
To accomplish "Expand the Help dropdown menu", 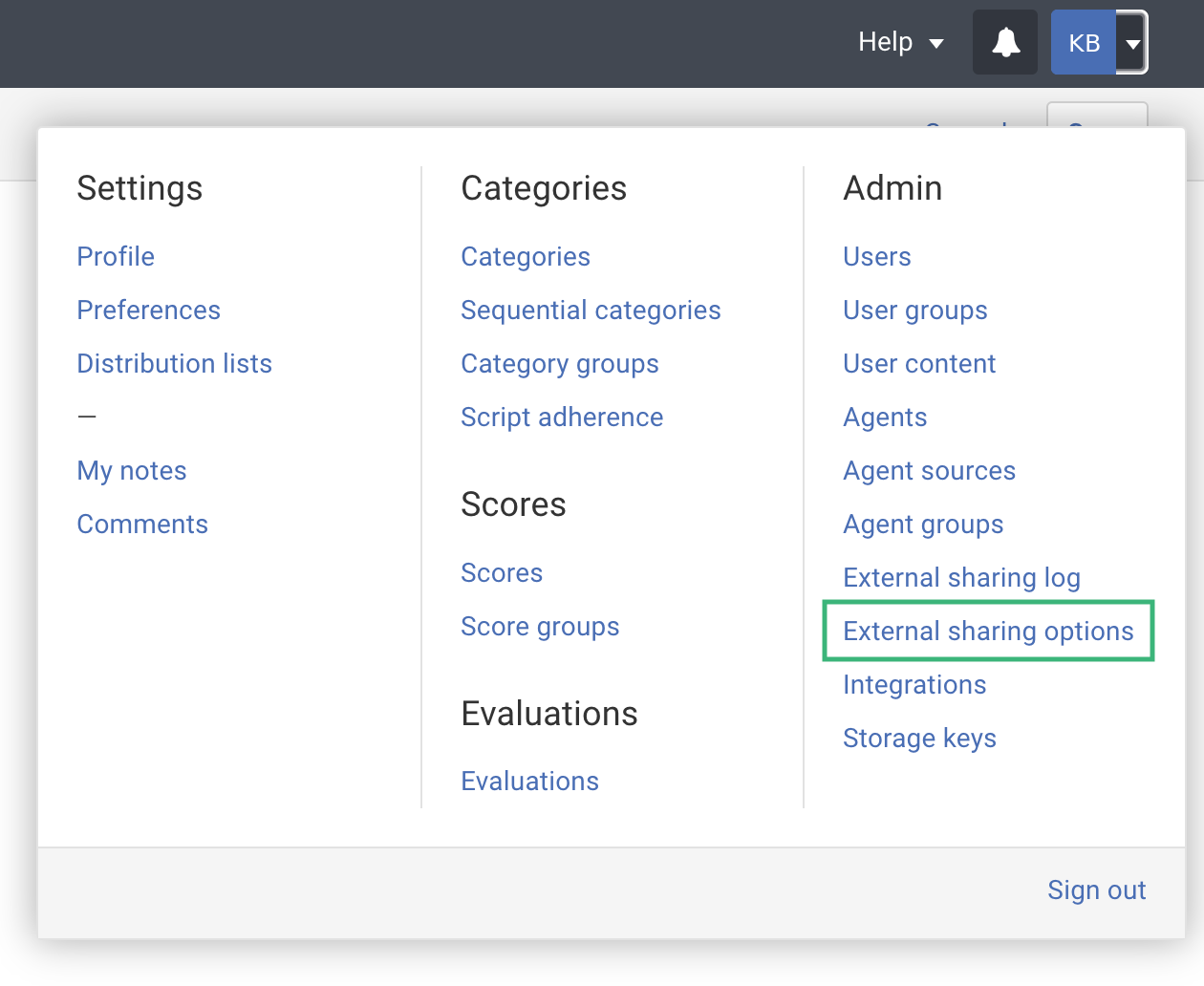I will 900,43.
